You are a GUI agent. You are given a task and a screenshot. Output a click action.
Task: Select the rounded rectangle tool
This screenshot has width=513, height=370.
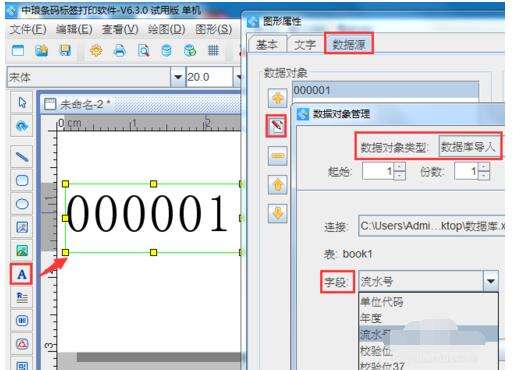22,180
